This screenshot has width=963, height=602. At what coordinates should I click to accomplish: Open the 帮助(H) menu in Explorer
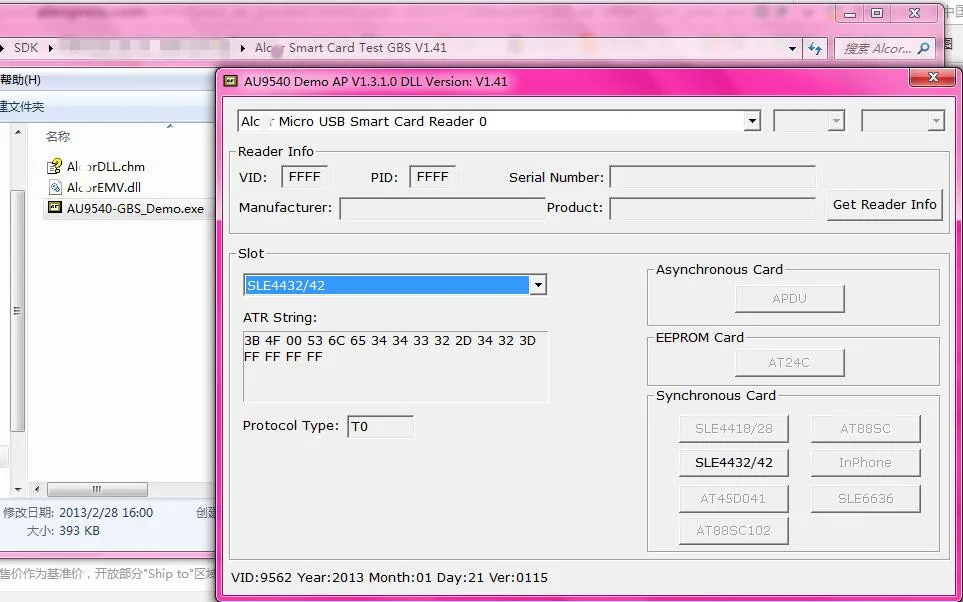pos(20,80)
